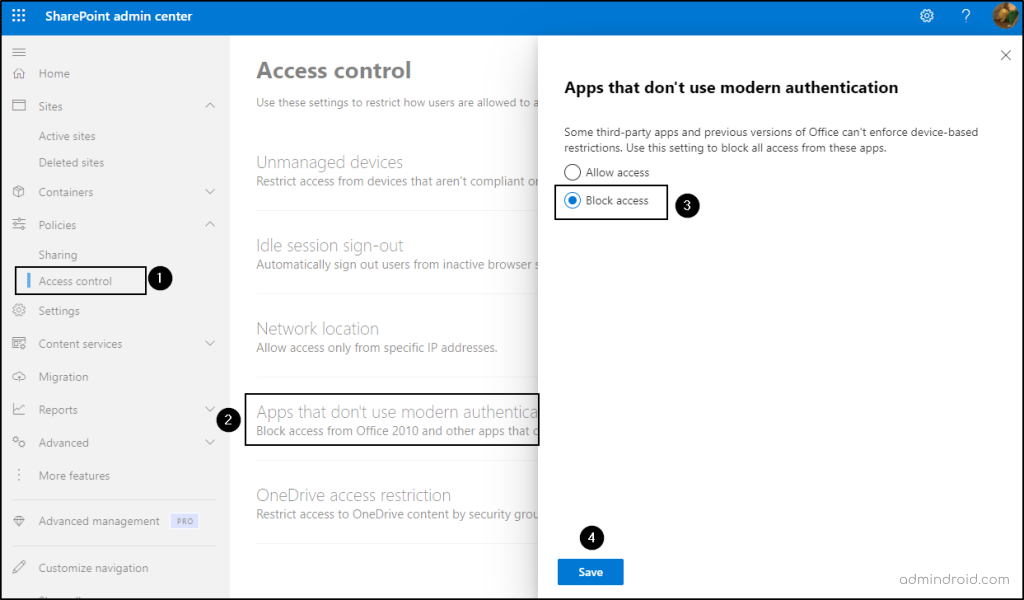Click the Save button
The width and height of the screenshot is (1024, 600).
click(590, 572)
